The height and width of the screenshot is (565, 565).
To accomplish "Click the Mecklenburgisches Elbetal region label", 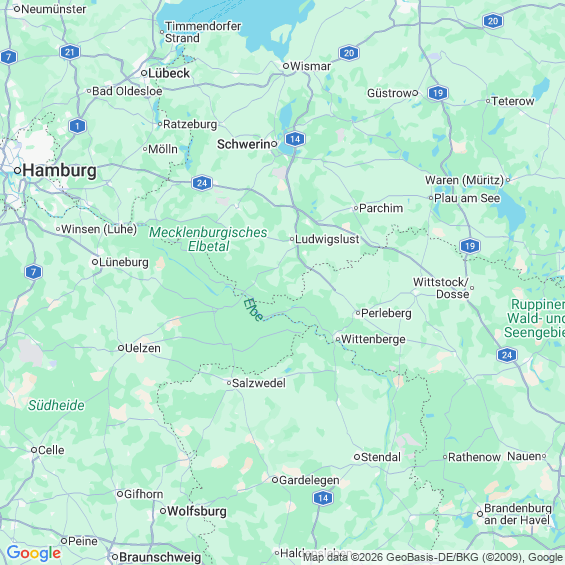I will pyautogui.click(x=208, y=239).
